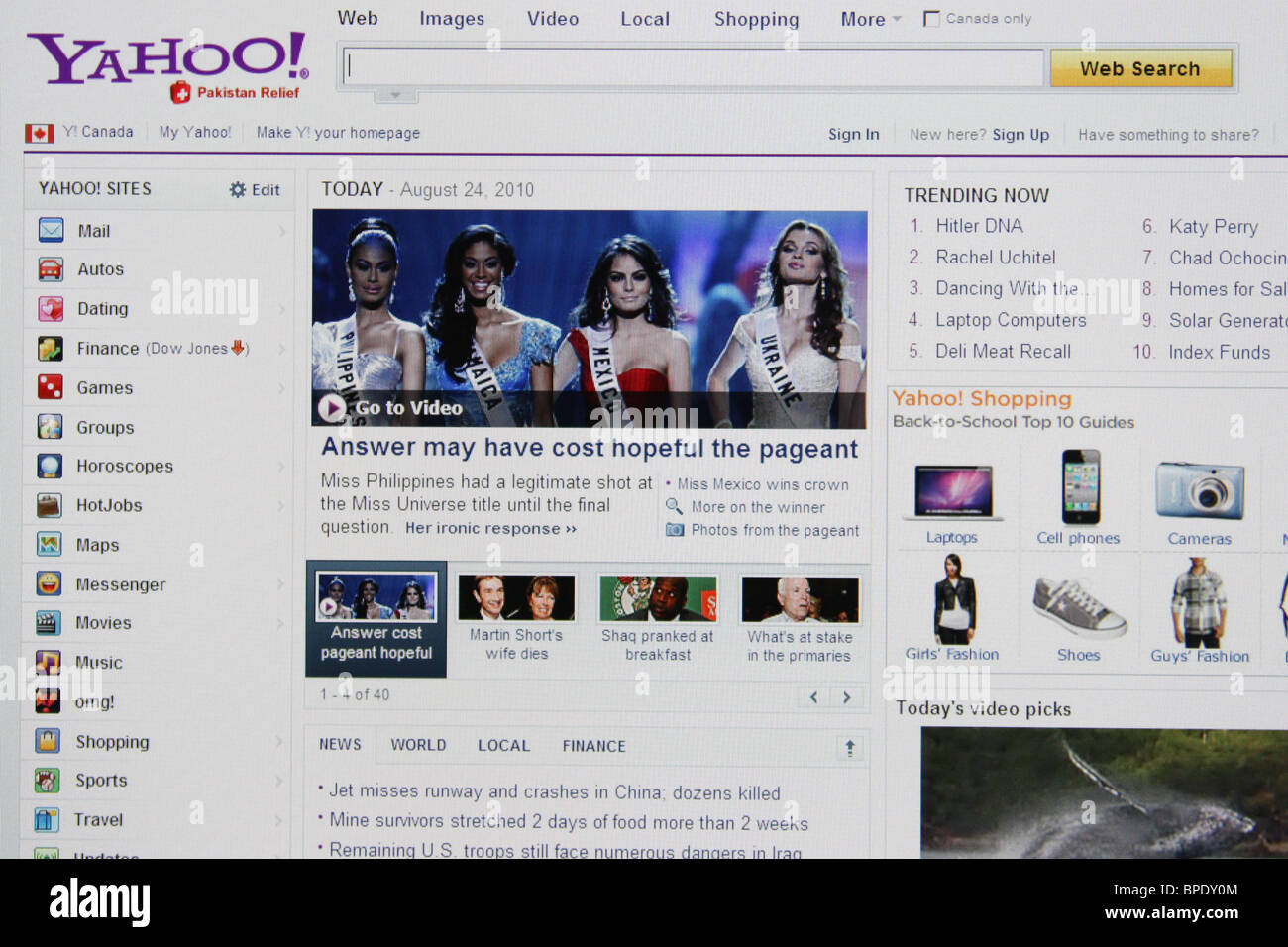Switch to the Images search tab

click(x=452, y=19)
